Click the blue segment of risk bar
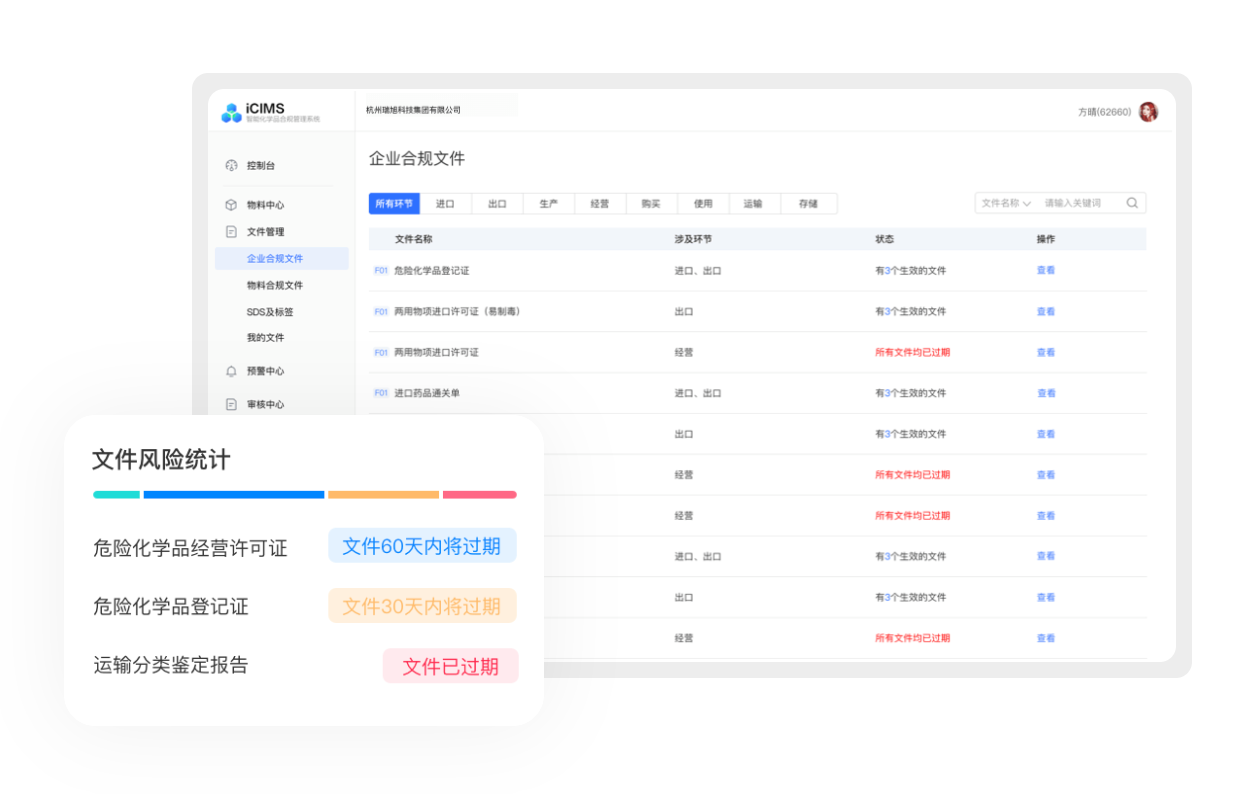The height and width of the screenshot is (794, 1254). coord(234,495)
